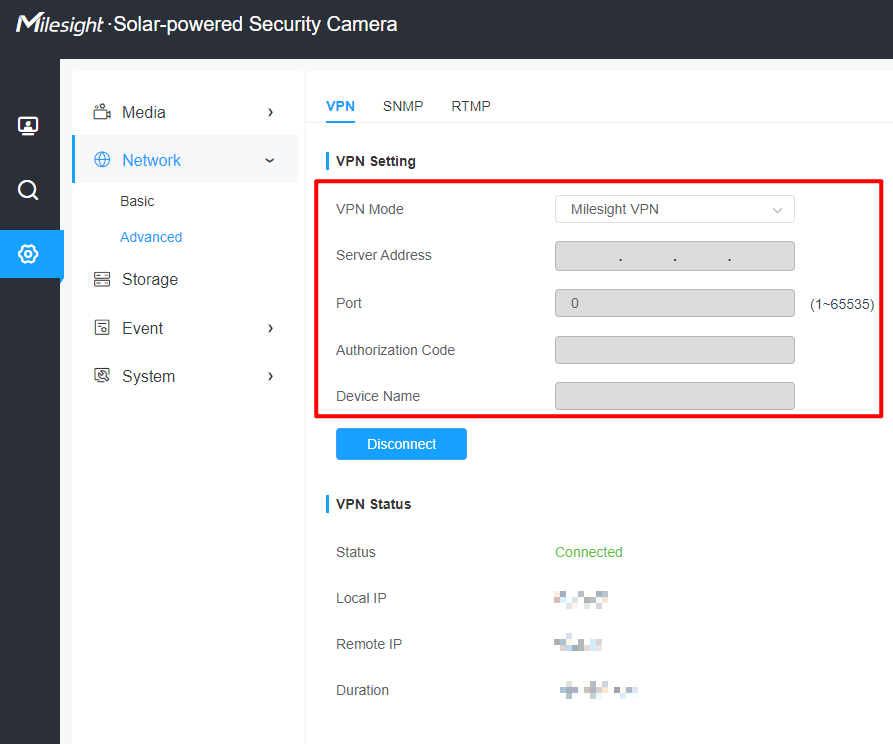Switch to the SNMP tab

pyautogui.click(x=403, y=107)
